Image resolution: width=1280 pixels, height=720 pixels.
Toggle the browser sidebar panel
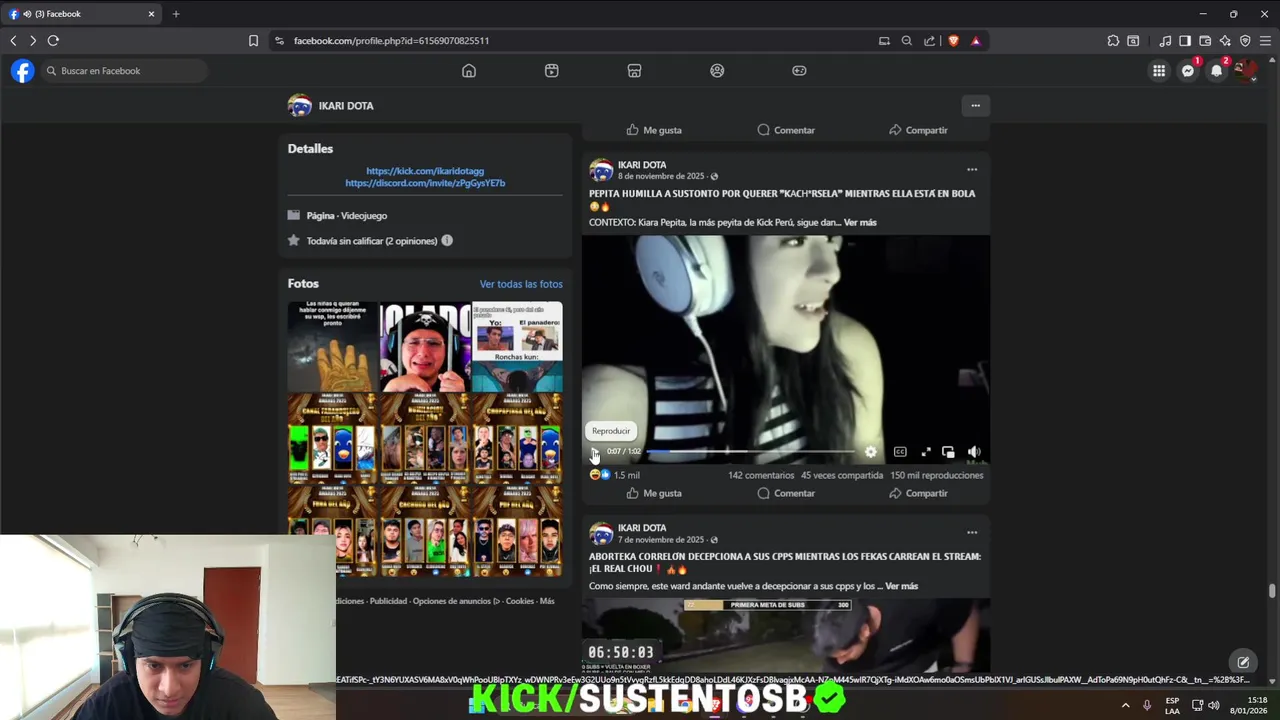click(x=1185, y=41)
